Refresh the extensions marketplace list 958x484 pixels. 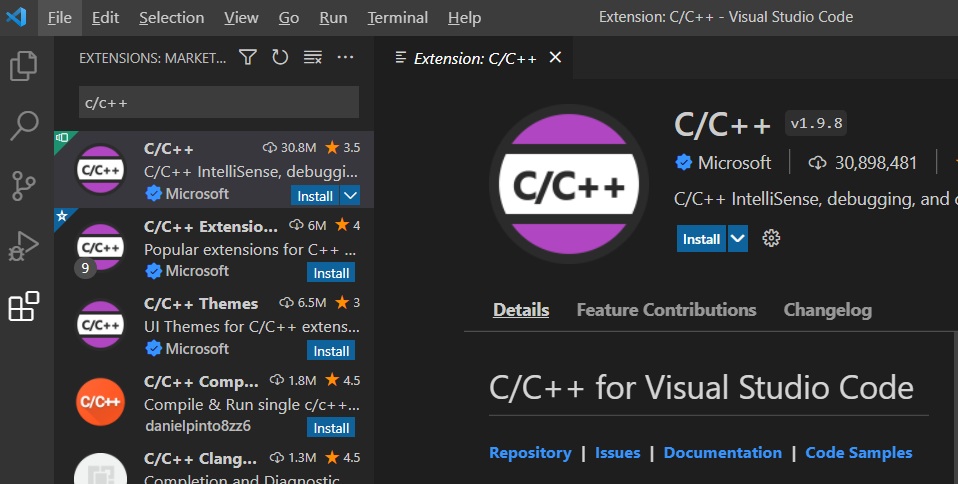pyautogui.click(x=280, y=58)
